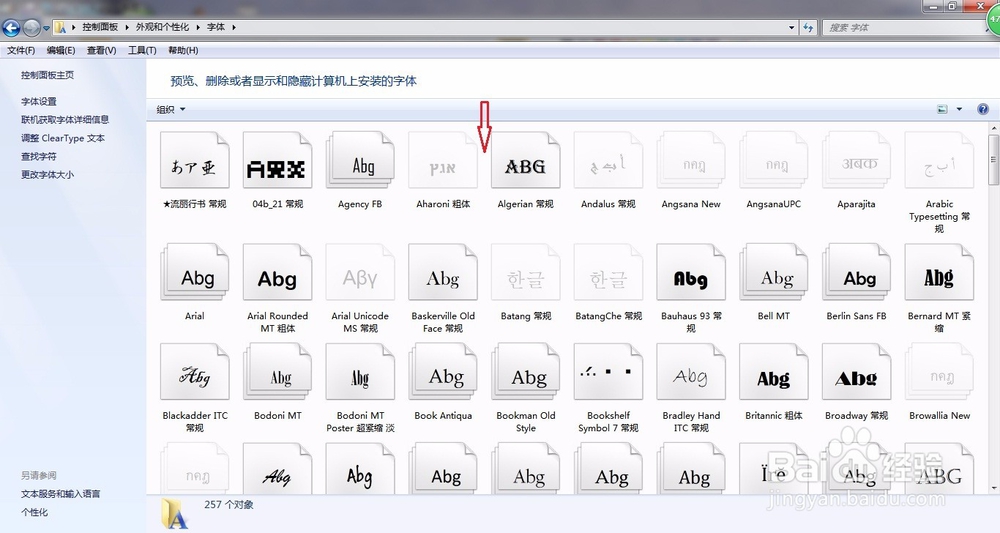Open 更改字体大小 link
1000x533 pixels.
pyautogui.click(x=47, y=175)
